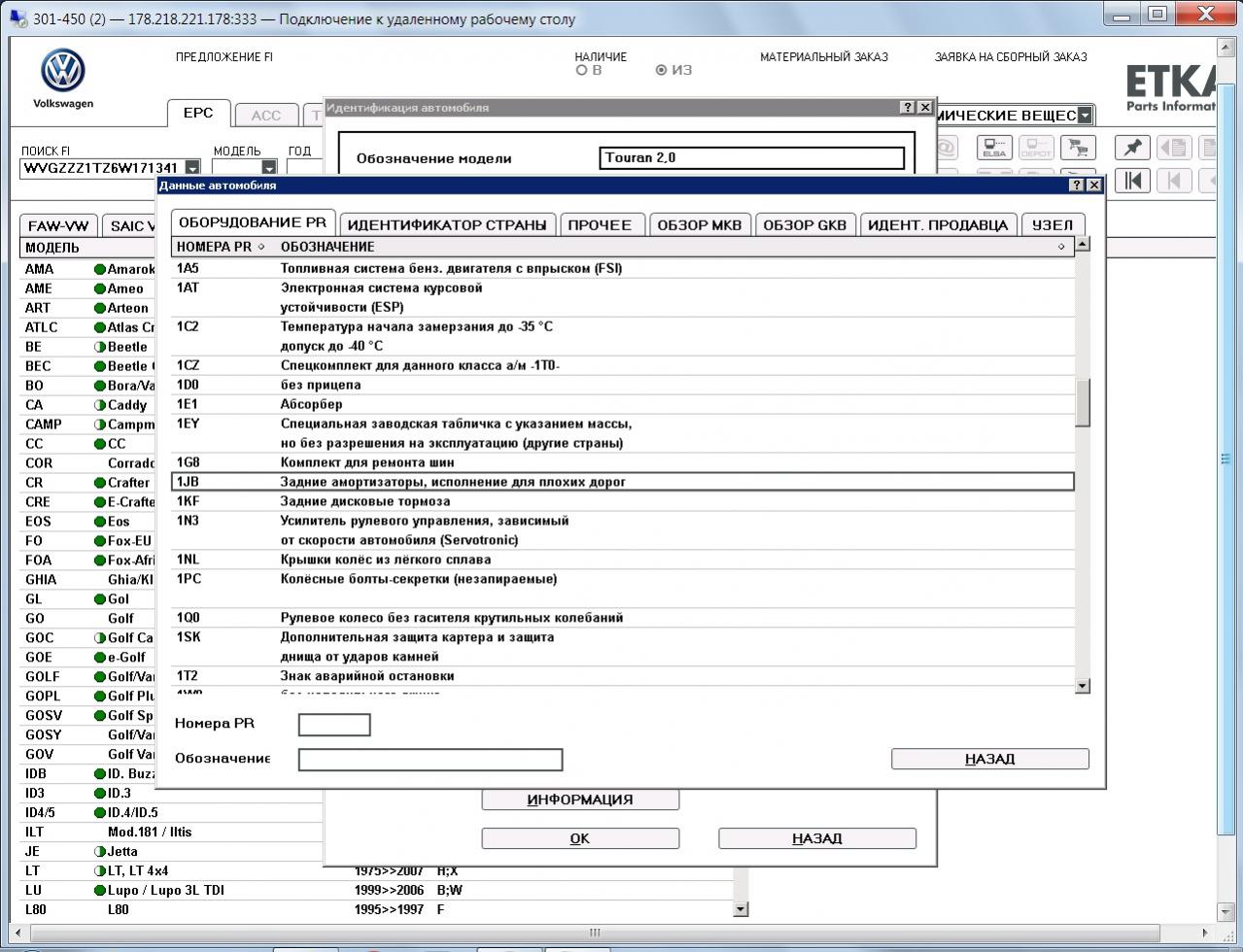This screenshot has height=952, width=1243.
Task: Click the greyed previous record arrow icon
Action: click(x=1174, y=180)
